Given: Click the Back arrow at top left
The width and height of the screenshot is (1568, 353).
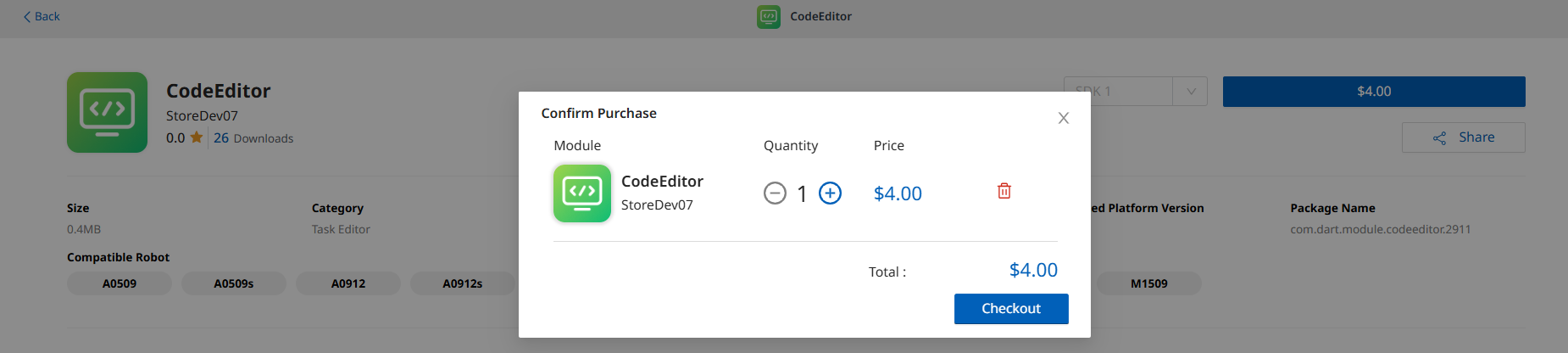Looking at the screenshot, I should [28, 16].
